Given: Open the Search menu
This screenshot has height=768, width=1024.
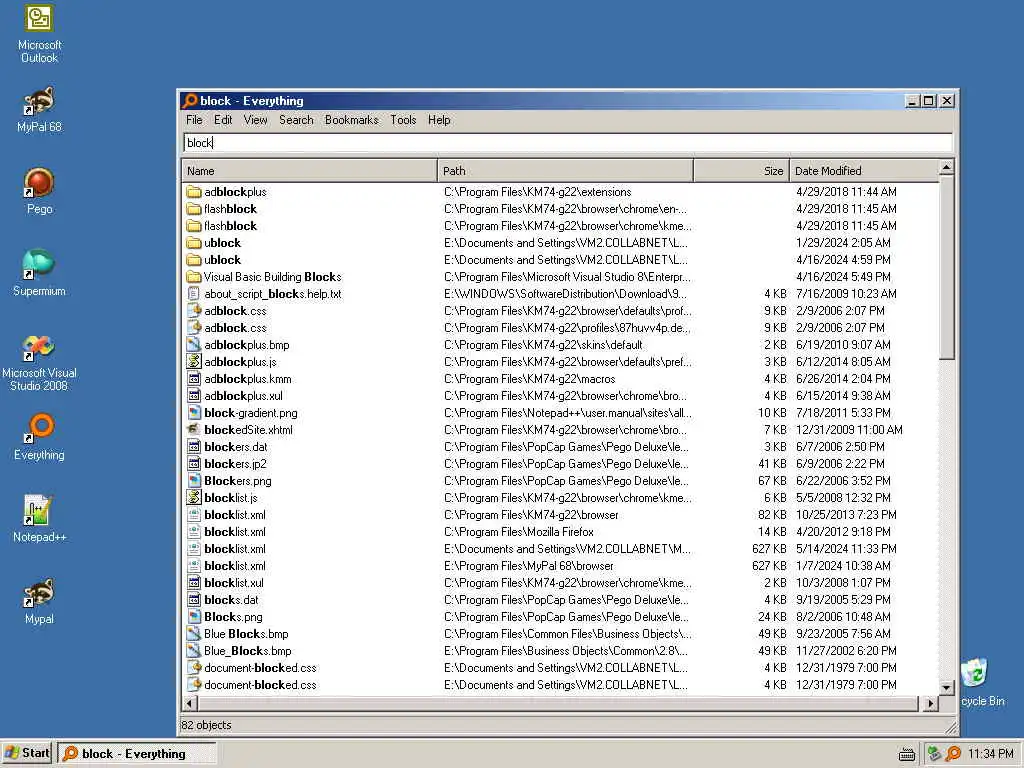Looking at the screenshot, I should tap(296, 120).
